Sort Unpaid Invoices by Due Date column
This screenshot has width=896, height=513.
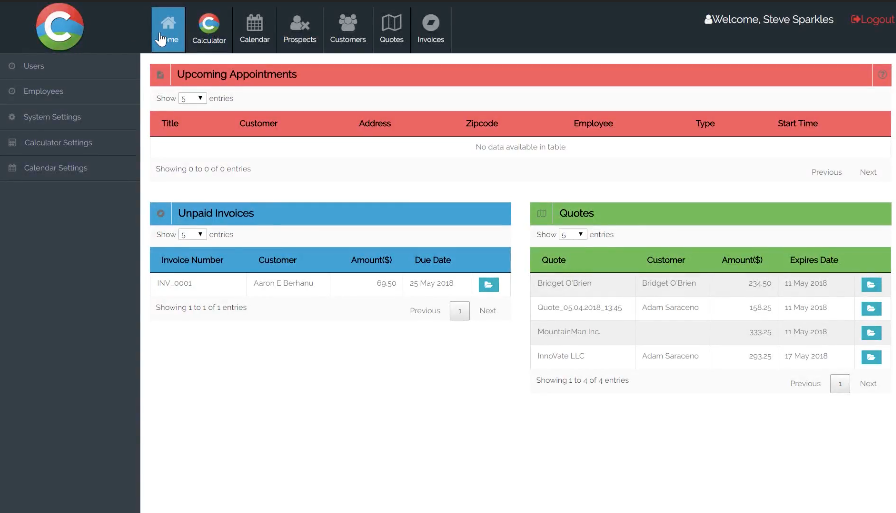click(x=433, y=260)
